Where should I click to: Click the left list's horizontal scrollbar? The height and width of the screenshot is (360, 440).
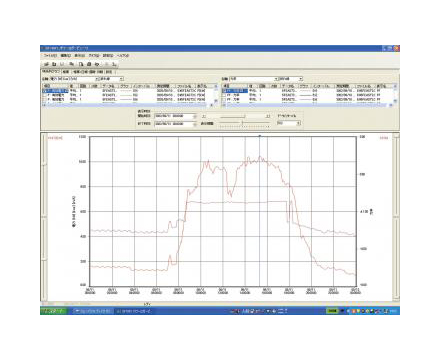click(128, 105)
